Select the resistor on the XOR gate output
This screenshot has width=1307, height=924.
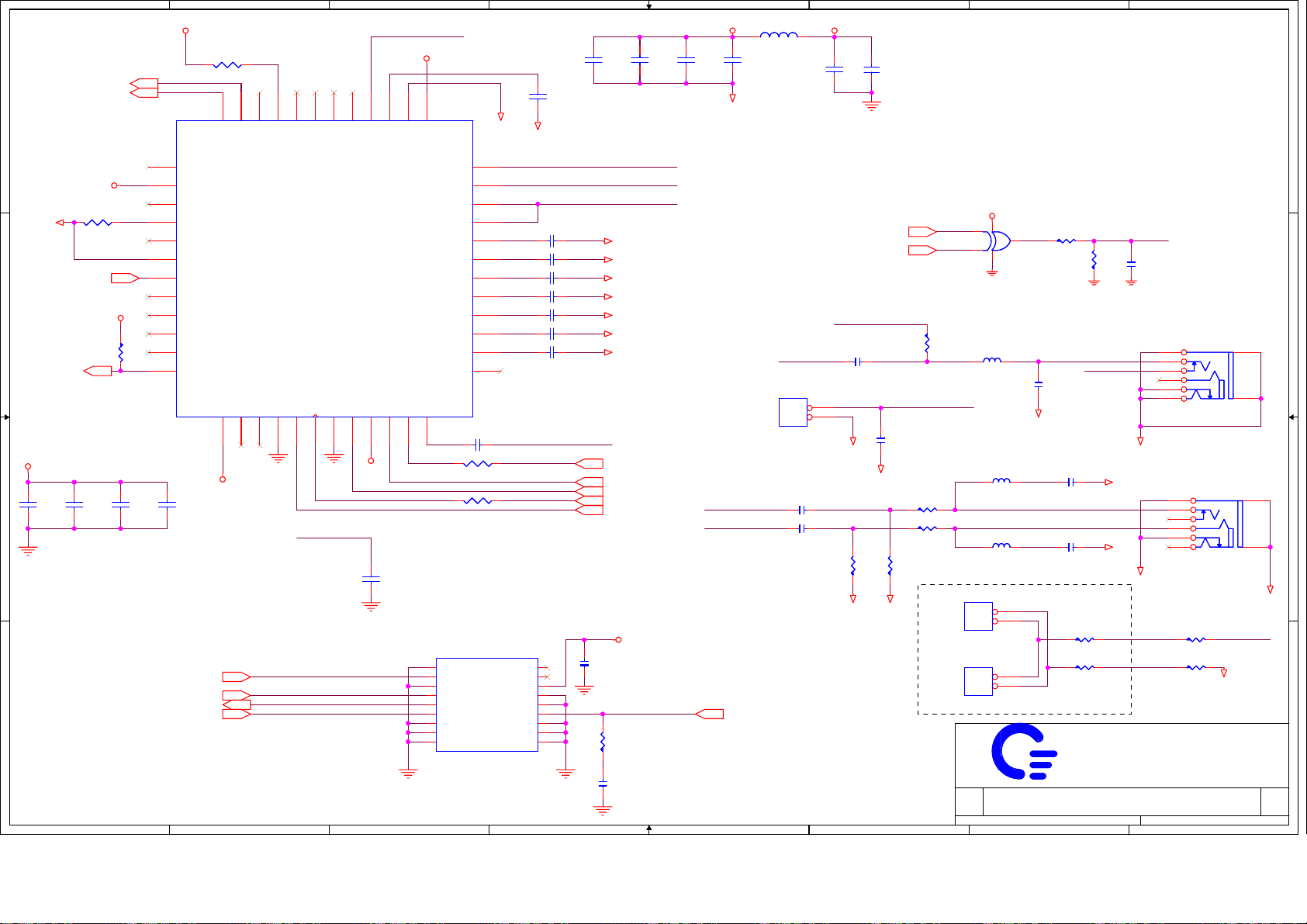(x=1067, y=241)
